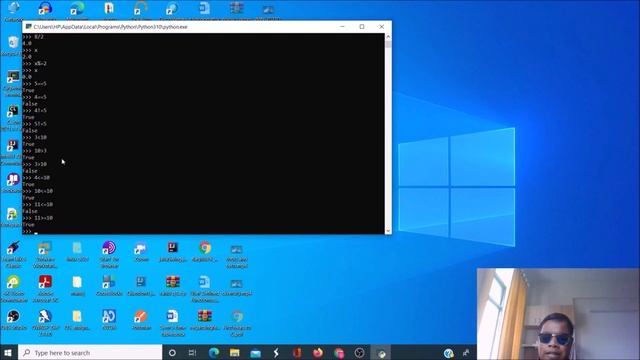Click the console scrollbar down arrow

click(x=388, y=231)
